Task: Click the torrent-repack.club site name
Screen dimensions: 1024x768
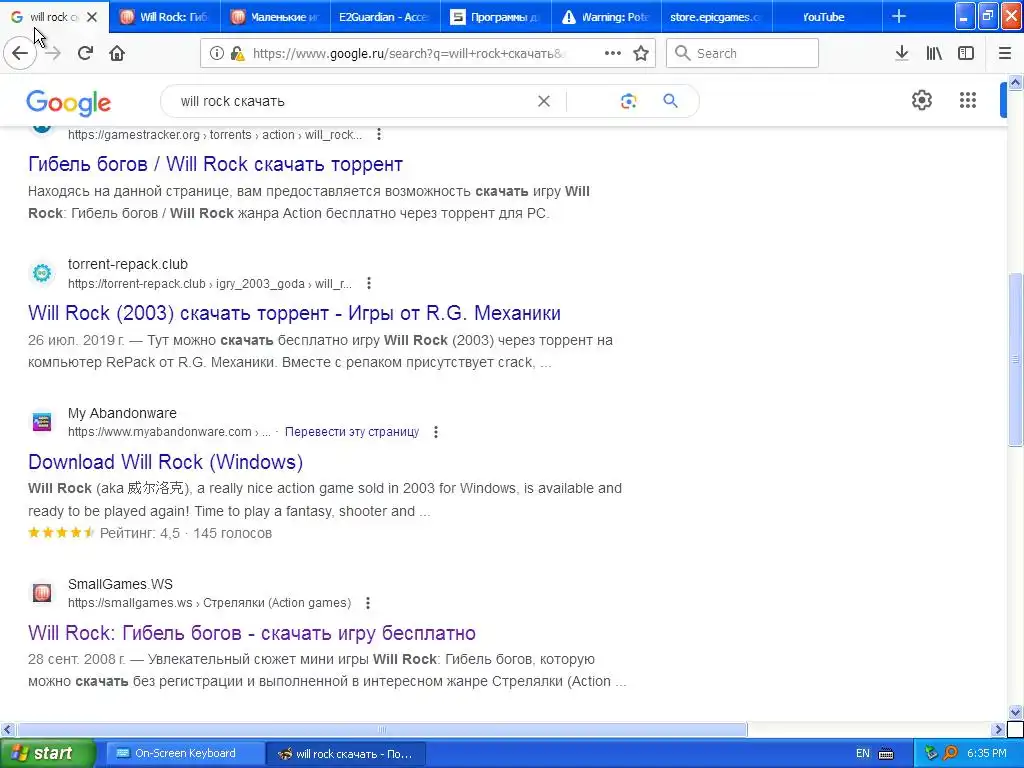Action: click(x=128, y=264)
